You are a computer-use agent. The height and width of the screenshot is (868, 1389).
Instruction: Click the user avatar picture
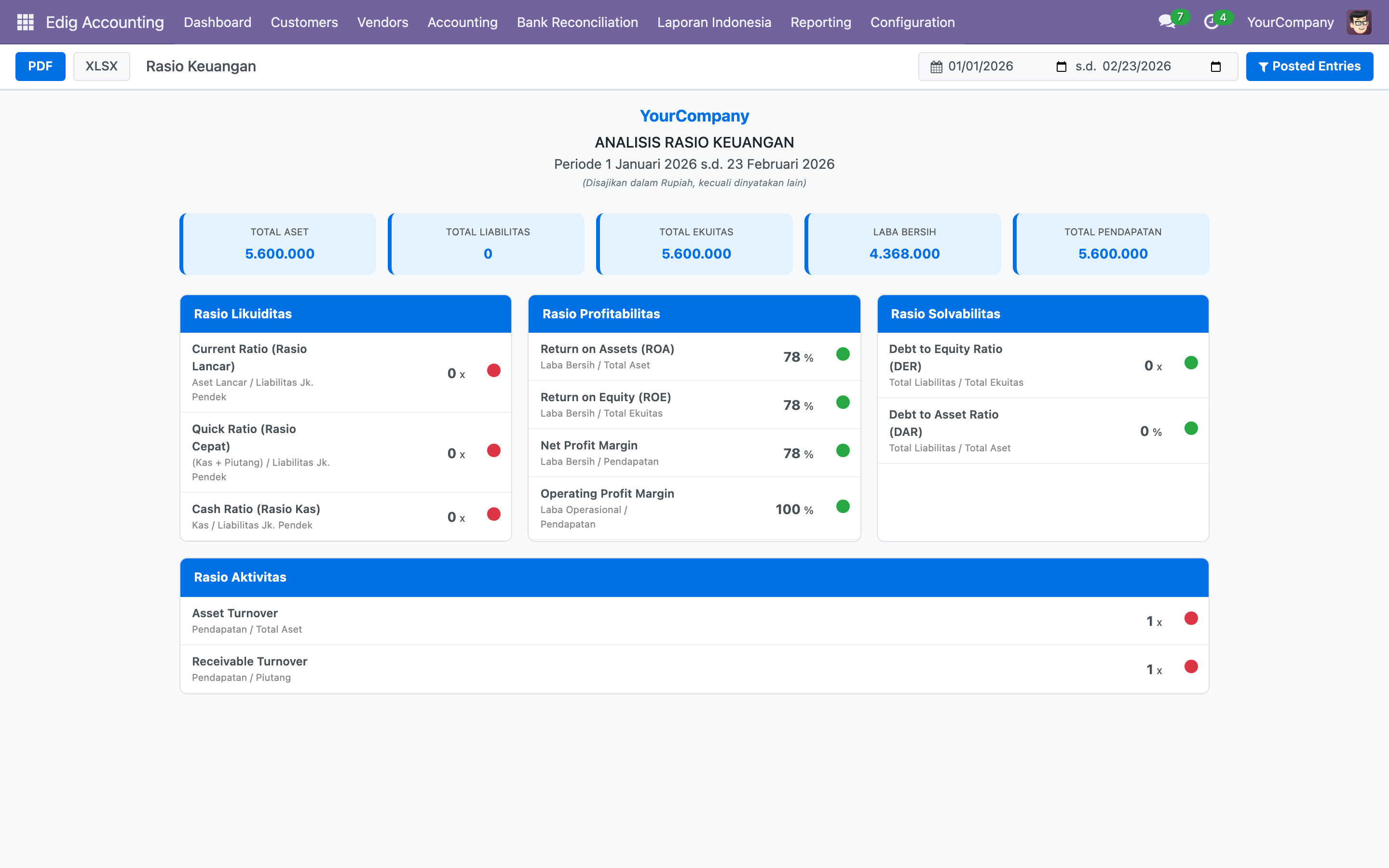point(1359,22)
